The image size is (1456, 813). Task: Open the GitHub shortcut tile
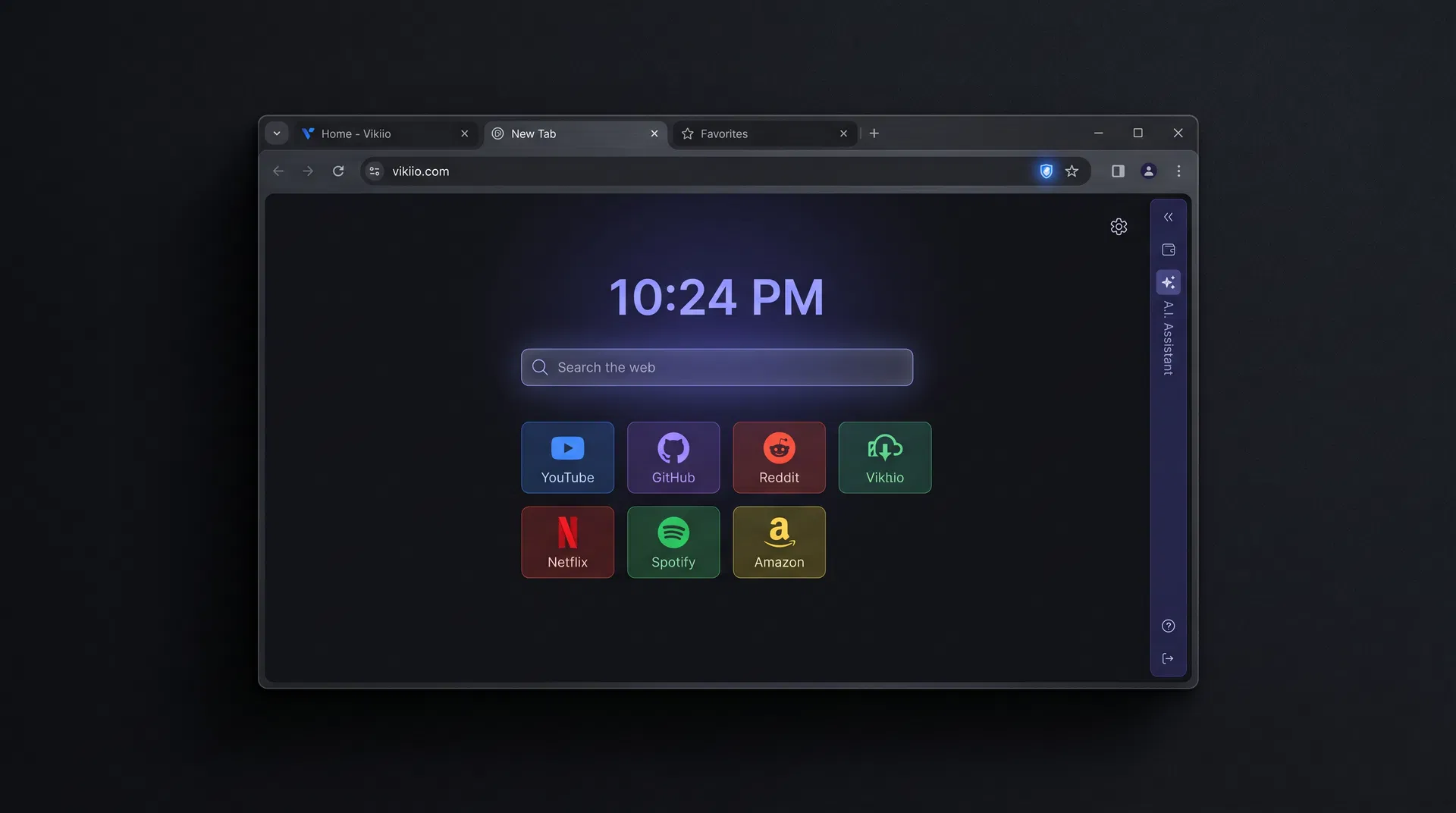[673, 457]
